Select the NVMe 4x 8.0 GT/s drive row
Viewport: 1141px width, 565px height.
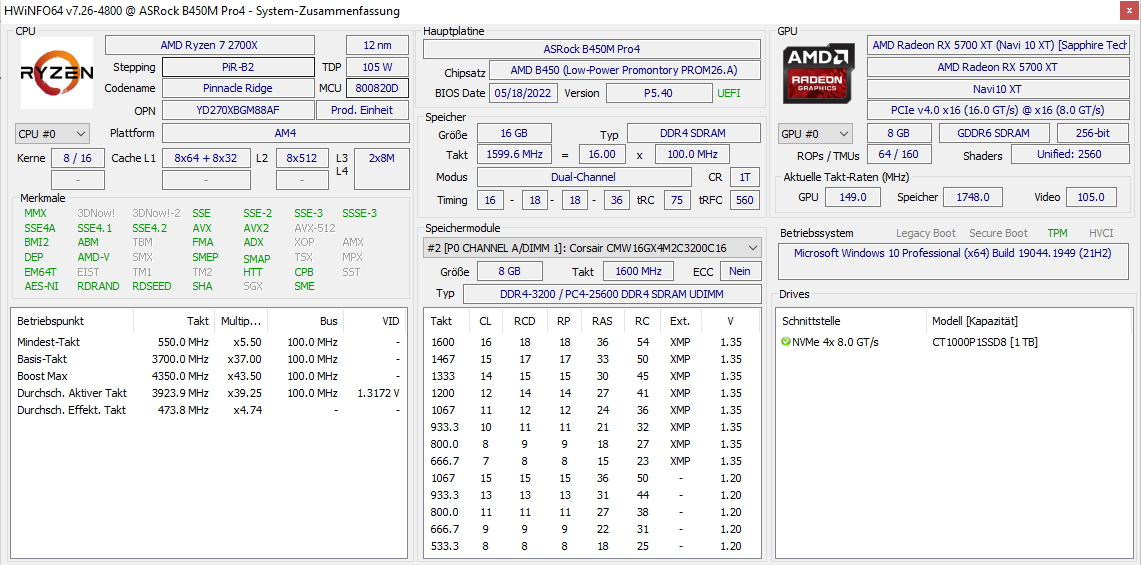(x=953, y=342)
